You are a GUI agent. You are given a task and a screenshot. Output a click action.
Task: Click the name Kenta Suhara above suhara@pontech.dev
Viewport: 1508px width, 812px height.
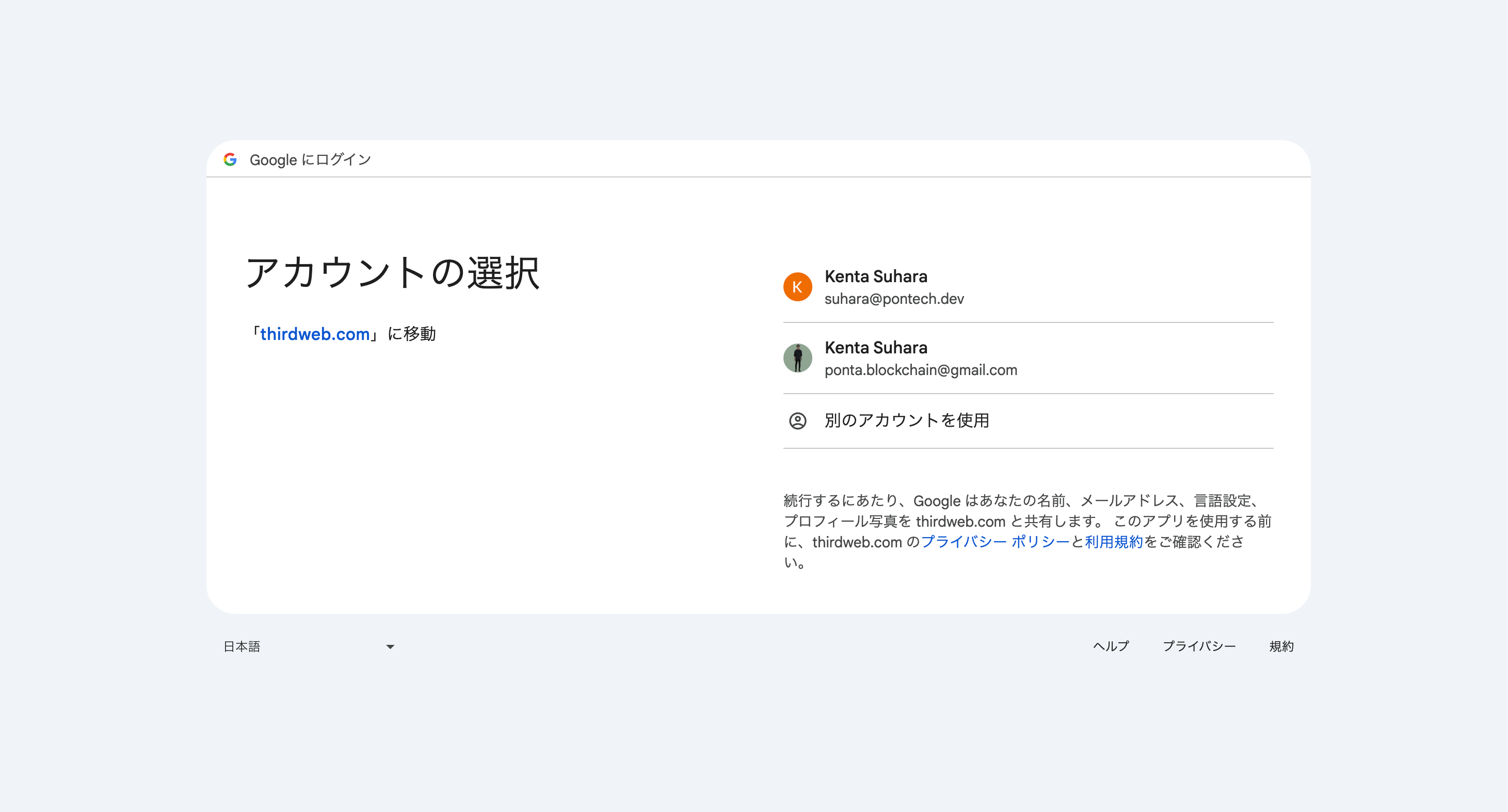[876, 276]
